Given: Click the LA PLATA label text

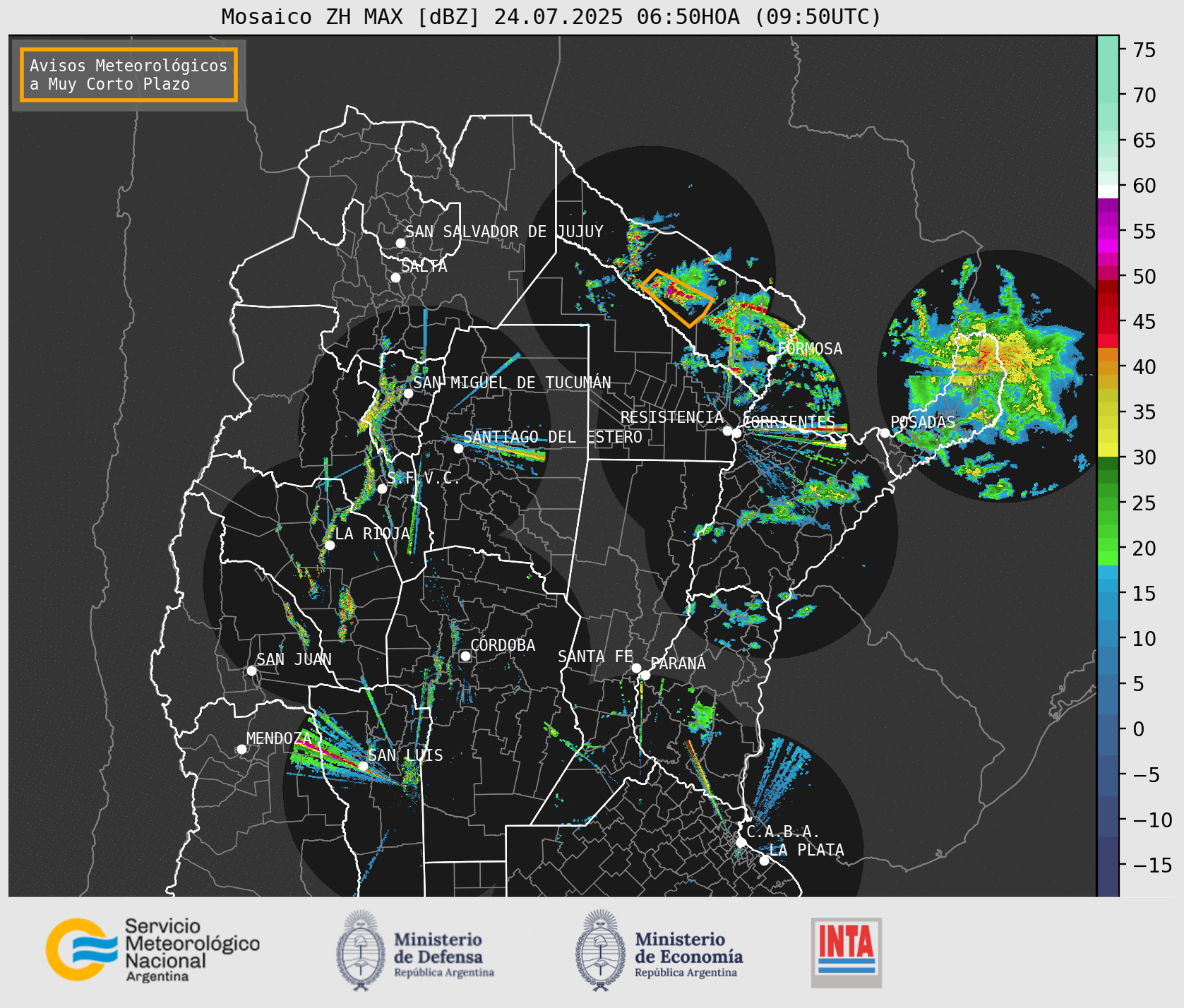Looking at the screenshot, I should point(806,850).
